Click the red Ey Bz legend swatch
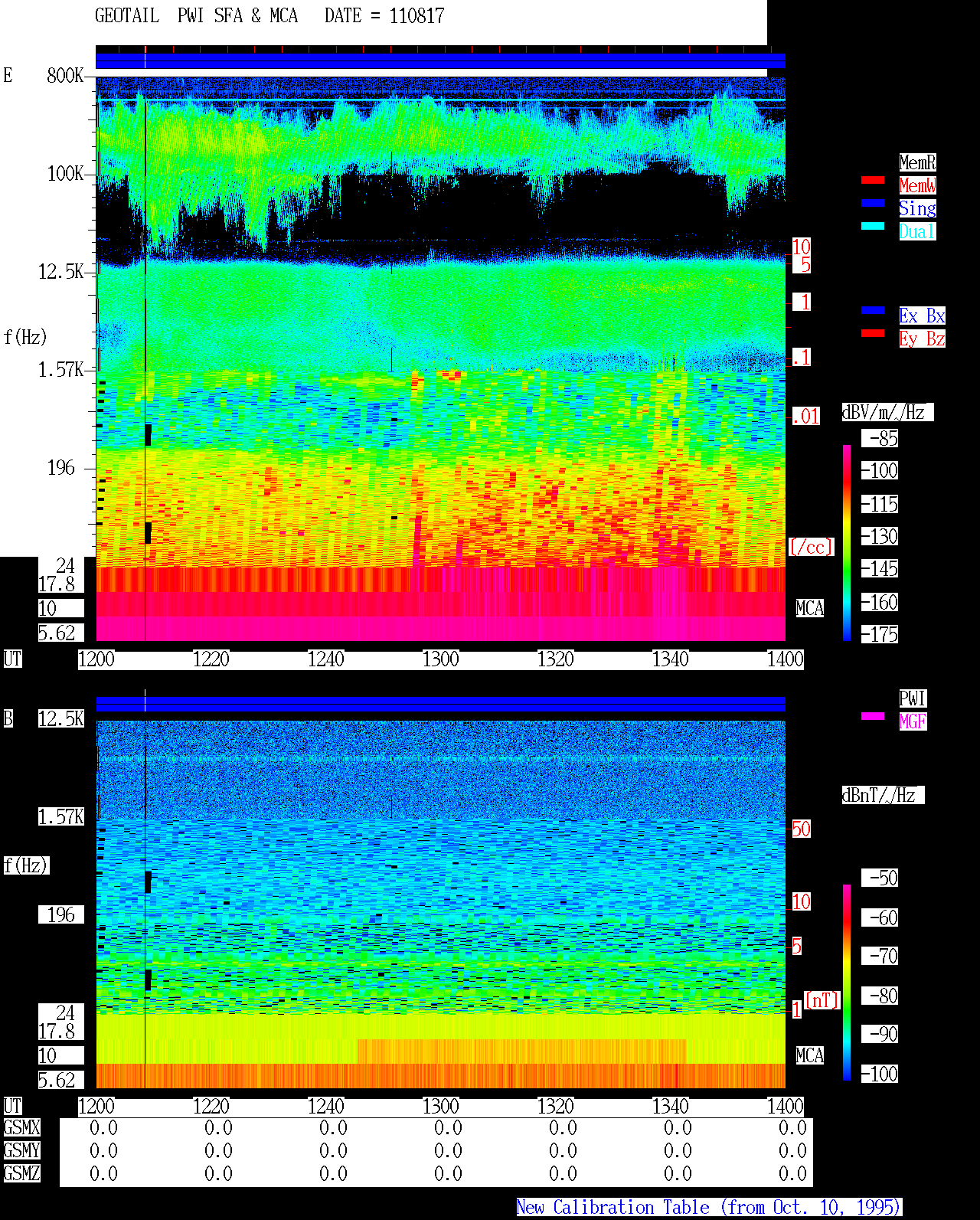This screenshot has height=1220, width=980. 873,334
